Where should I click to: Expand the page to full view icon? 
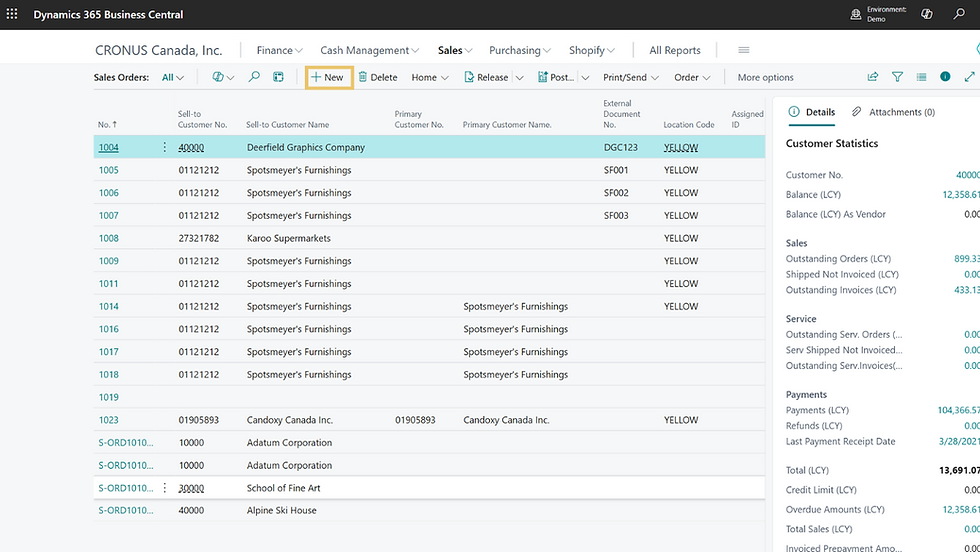click(969, 77)
